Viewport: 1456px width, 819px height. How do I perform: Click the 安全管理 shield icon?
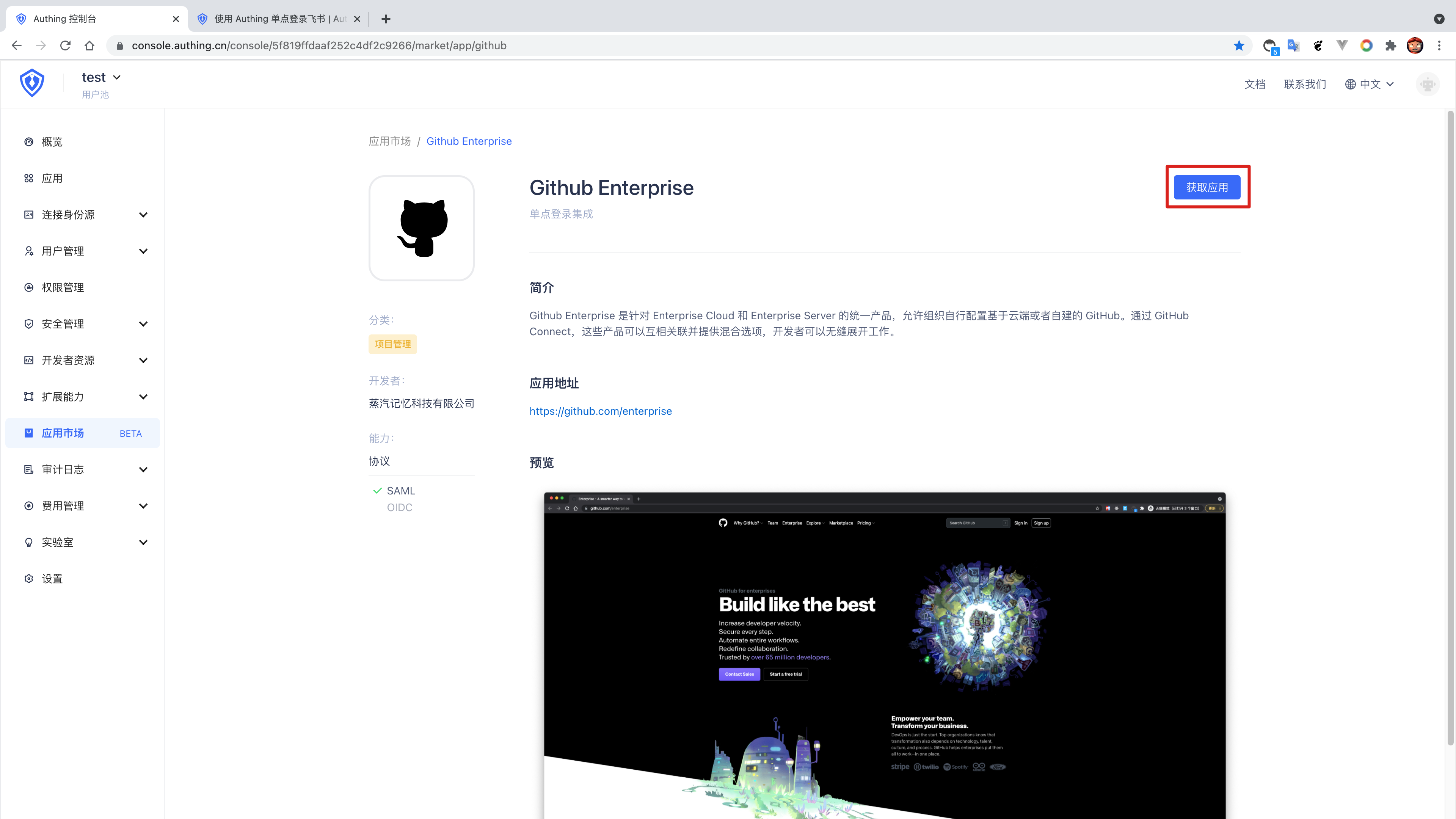click(x=29, y=324)
